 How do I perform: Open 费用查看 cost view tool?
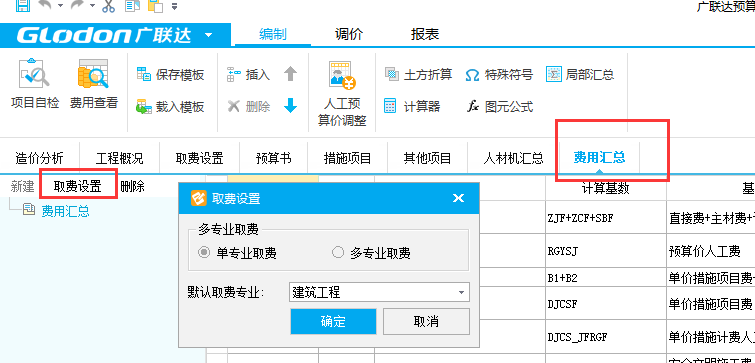94,84
